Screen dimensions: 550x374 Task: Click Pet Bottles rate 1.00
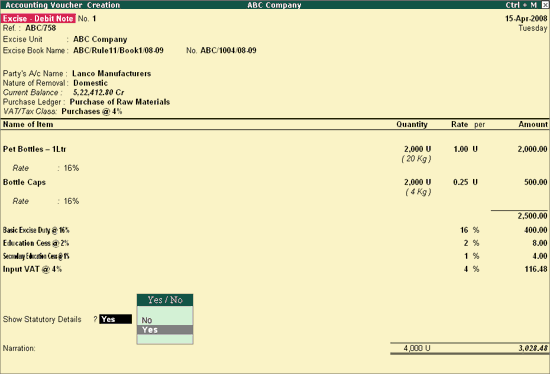(x=461, y=149)
